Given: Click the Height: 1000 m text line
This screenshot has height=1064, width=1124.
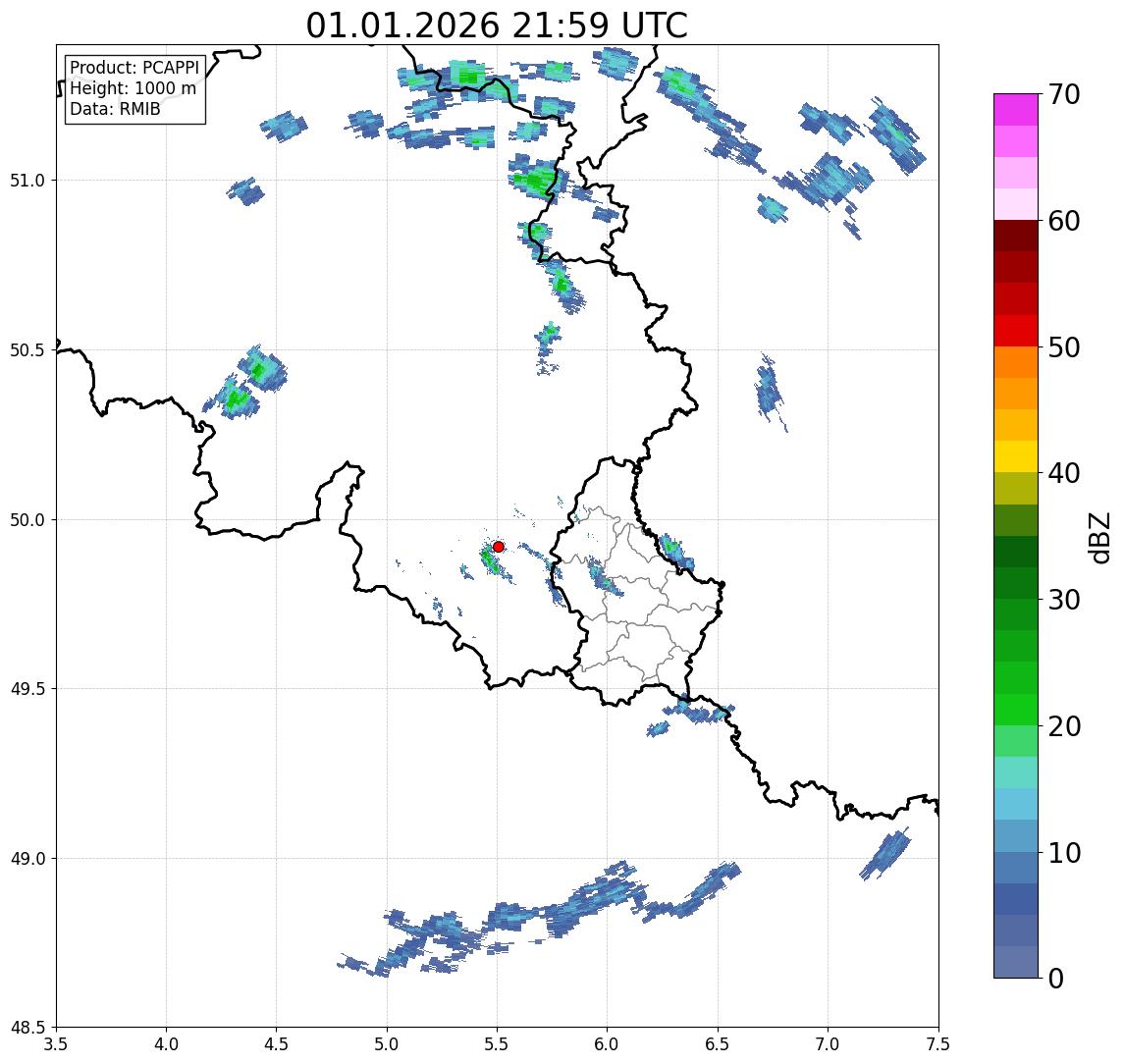Looking at the screenshot, I should pyautogui.click(x=133, y=88).
